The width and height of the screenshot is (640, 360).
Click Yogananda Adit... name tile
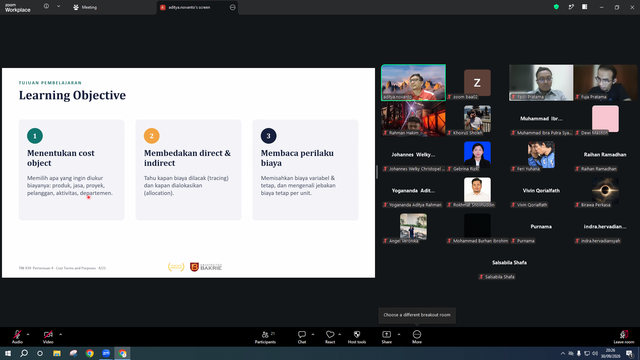click(x=413, y=191)
